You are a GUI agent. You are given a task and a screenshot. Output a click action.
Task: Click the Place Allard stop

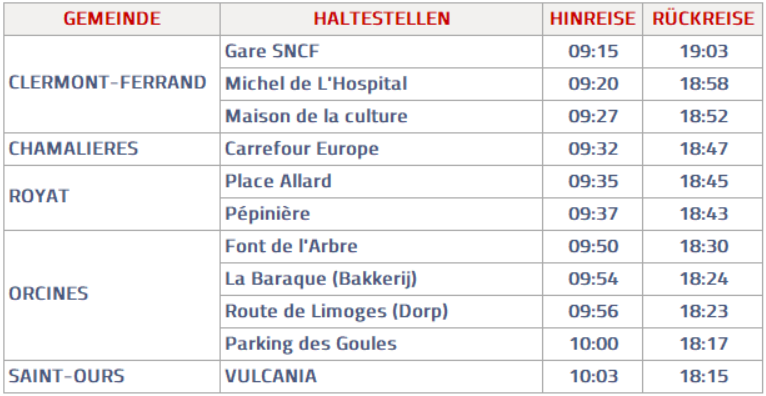coord(278,181)
